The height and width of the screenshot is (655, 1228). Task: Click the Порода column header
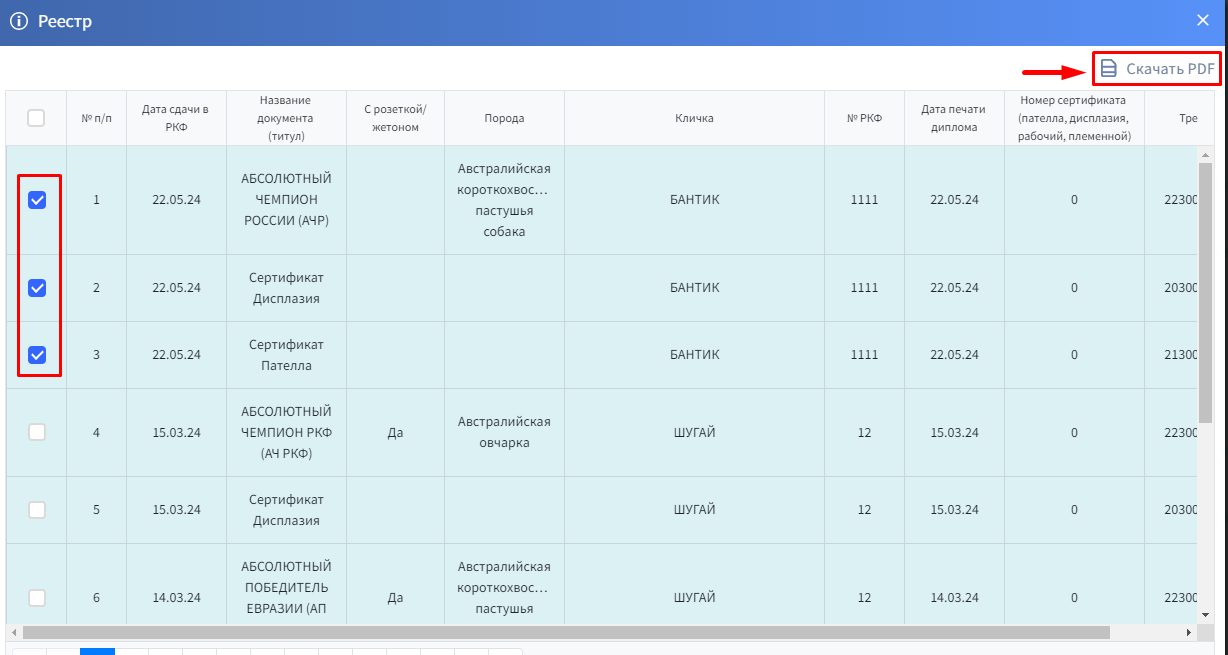coord(504,118)
